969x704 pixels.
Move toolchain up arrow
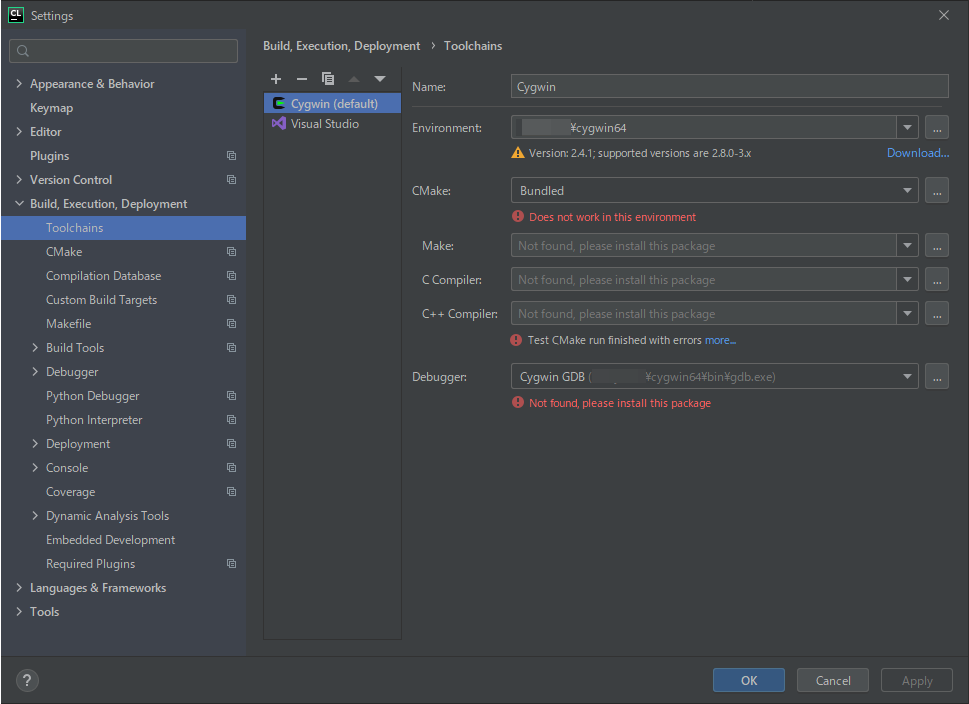click(353, 78)
